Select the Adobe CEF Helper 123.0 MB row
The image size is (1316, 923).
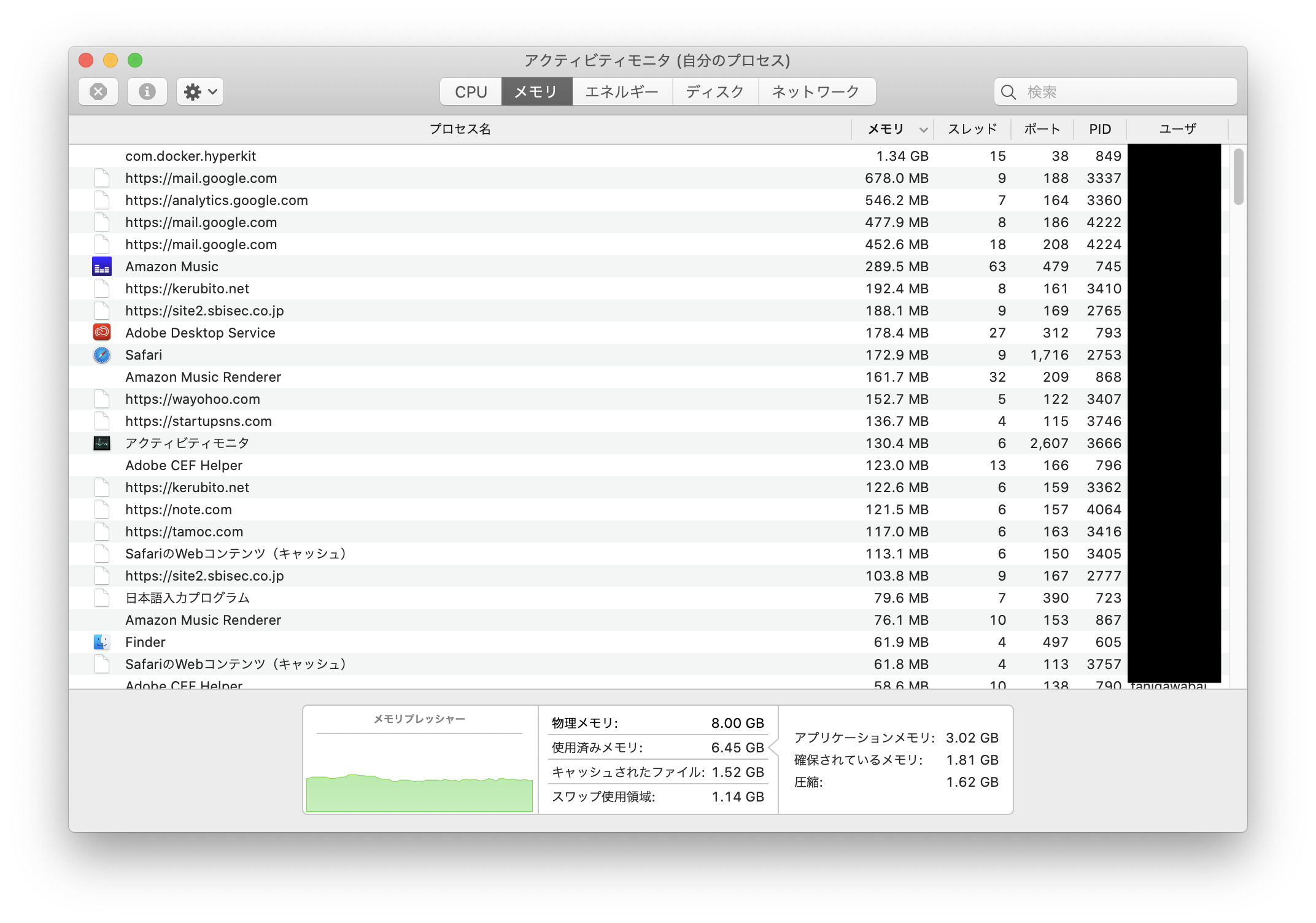[649, 465]
